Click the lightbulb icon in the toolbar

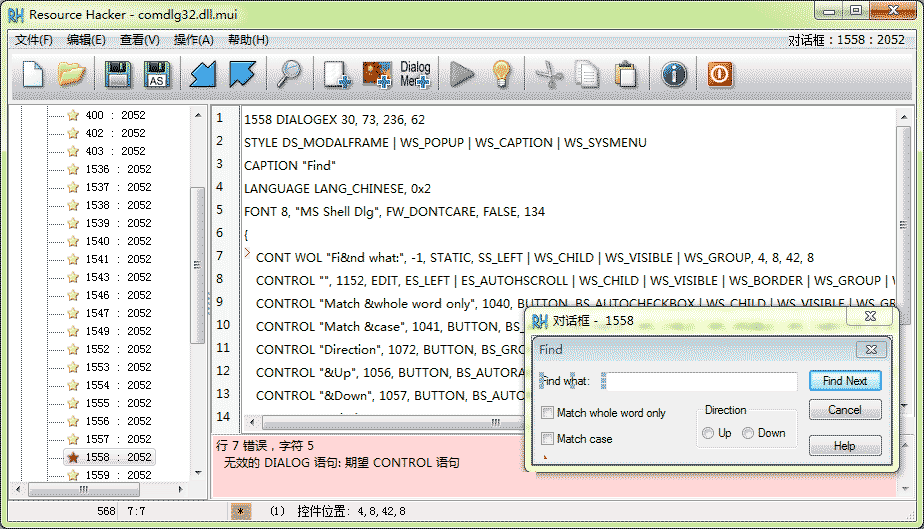pos(500,74)
